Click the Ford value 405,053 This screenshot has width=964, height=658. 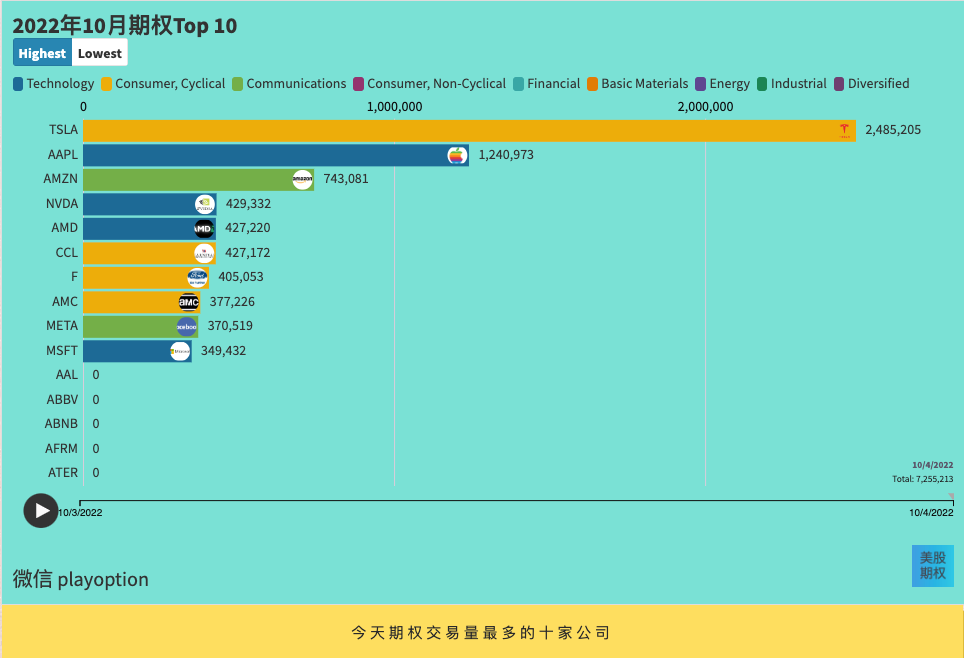click(240, 277)
